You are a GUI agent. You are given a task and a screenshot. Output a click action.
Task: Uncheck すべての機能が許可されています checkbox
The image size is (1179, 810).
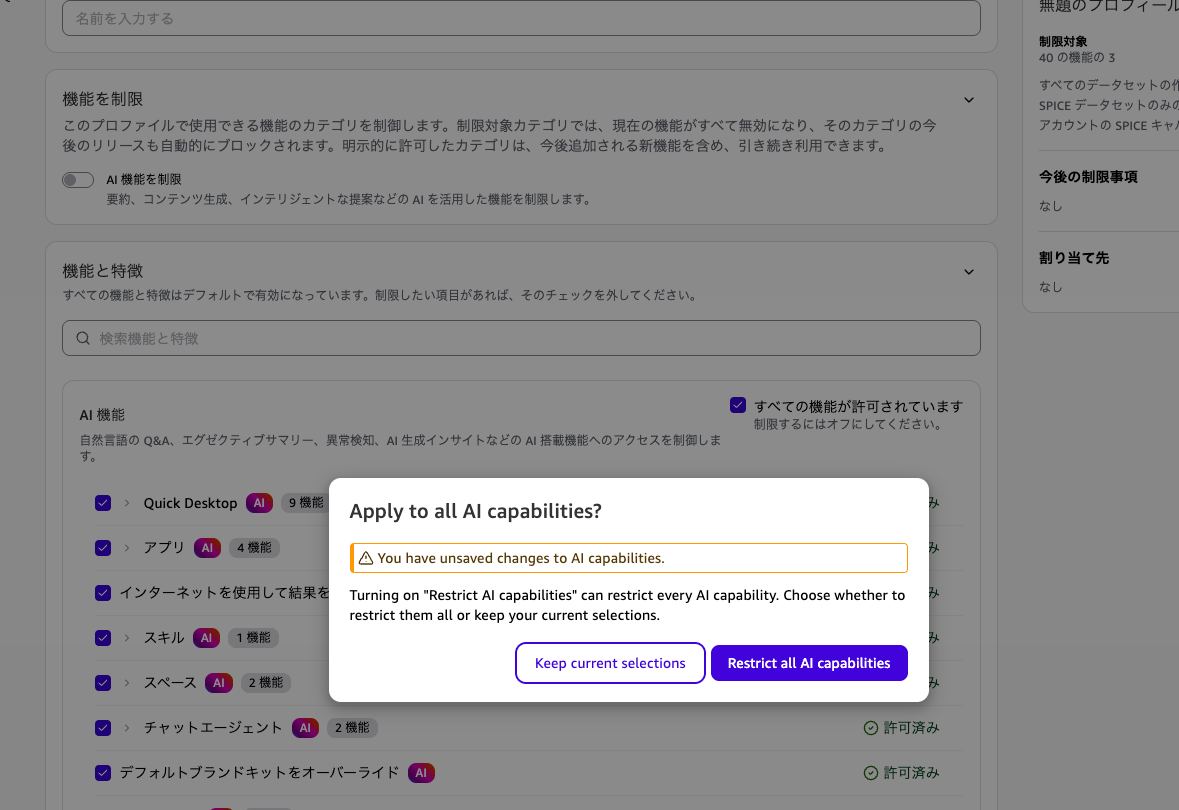[738, 405]
